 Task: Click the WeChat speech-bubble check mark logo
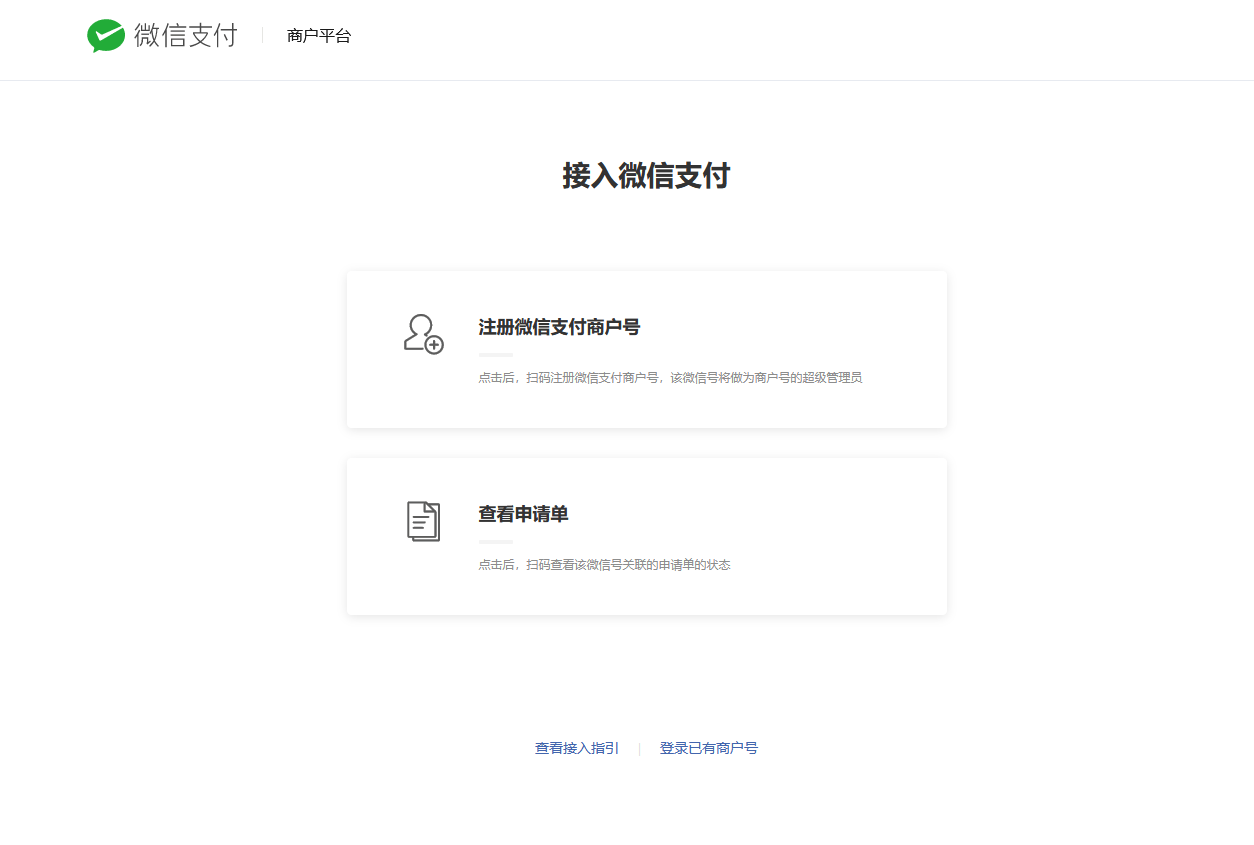pos(106,34)
